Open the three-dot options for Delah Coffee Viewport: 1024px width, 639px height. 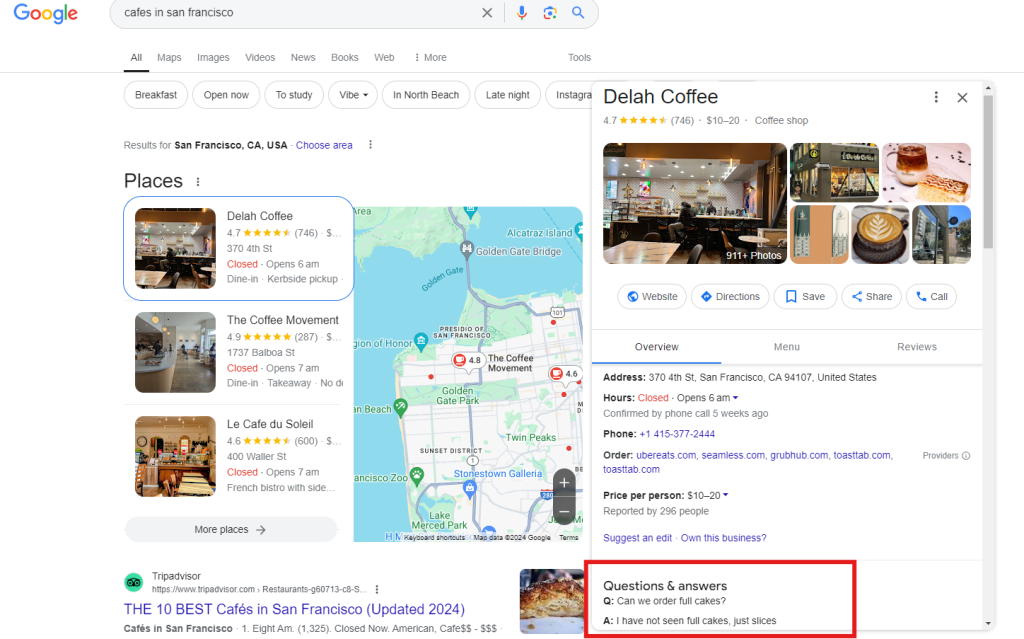click(x=936, y=97)
